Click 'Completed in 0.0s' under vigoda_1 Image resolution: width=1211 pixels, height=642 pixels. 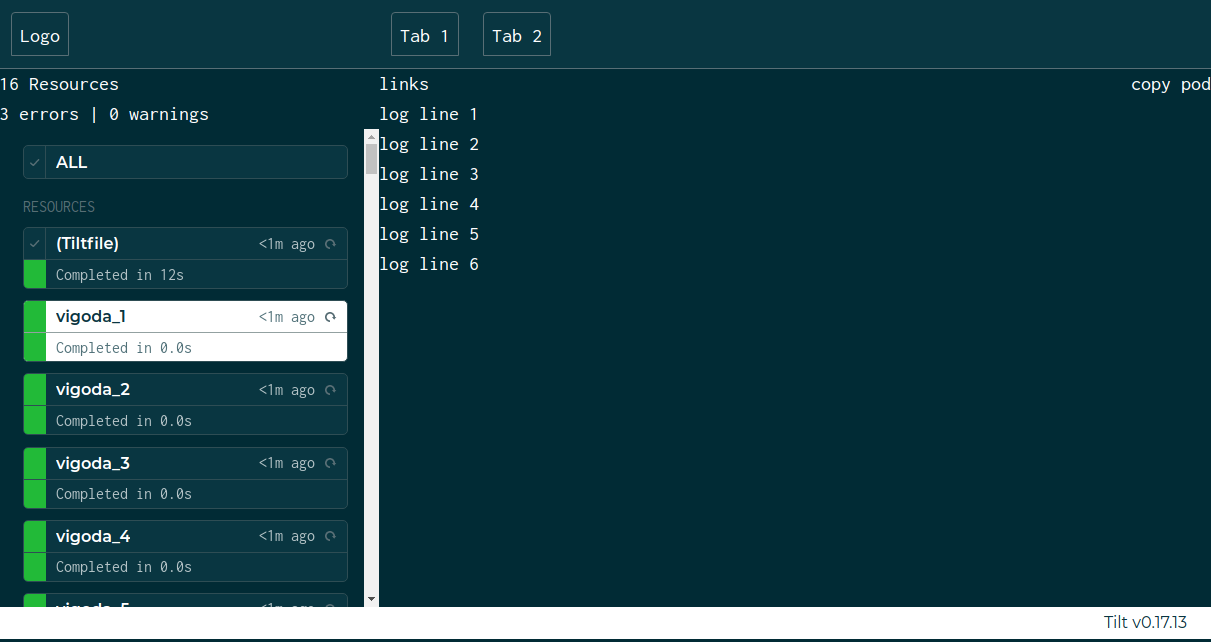click(x=124, y=348)
